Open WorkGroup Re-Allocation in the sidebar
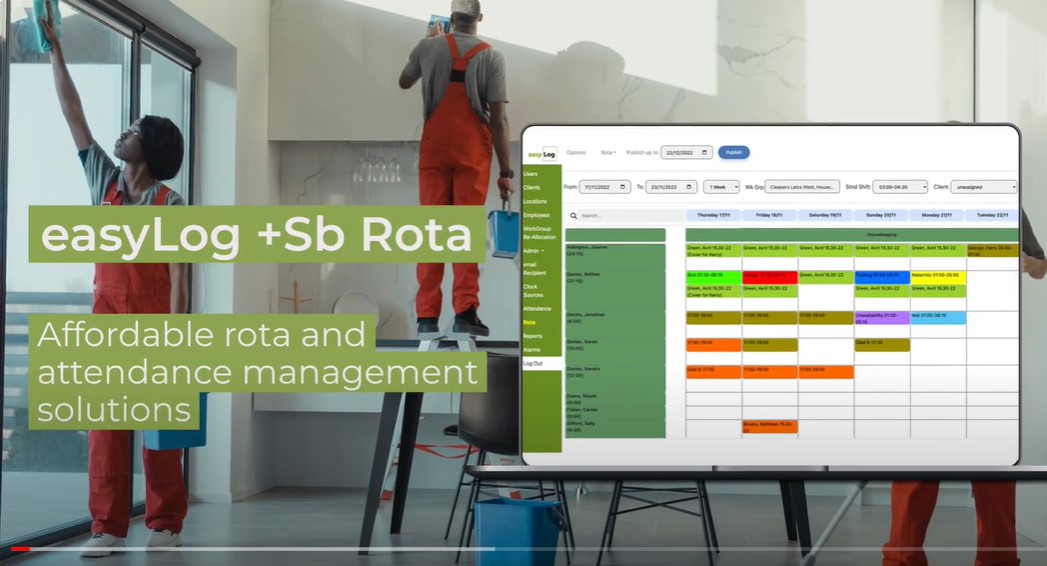 coord(540,232)
